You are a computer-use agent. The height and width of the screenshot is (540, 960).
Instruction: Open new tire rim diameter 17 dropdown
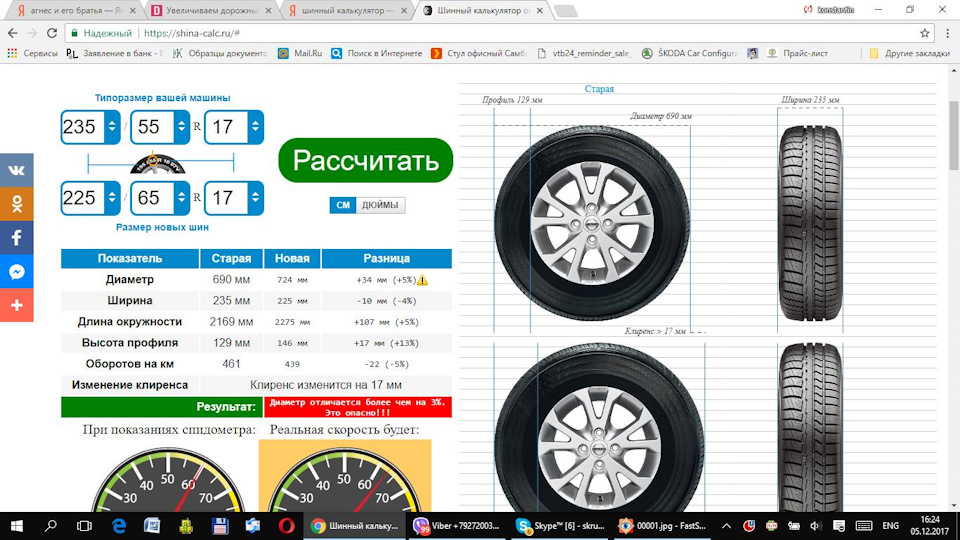(x=254, y=198)
